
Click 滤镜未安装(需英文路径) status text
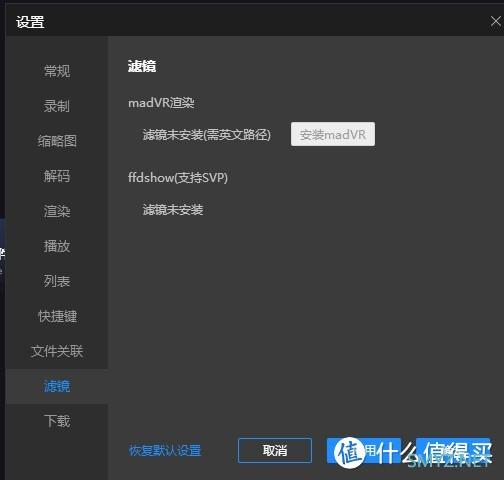pyautogui.click(x=207, y=135)
